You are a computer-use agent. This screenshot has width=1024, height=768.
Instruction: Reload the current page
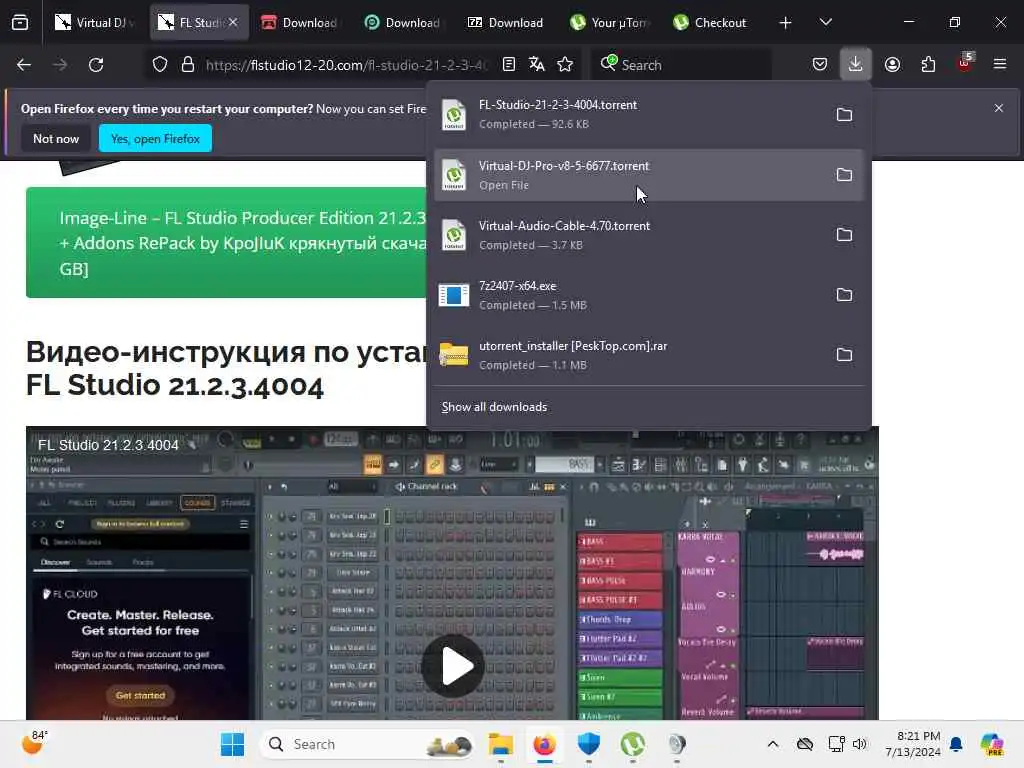96,65
